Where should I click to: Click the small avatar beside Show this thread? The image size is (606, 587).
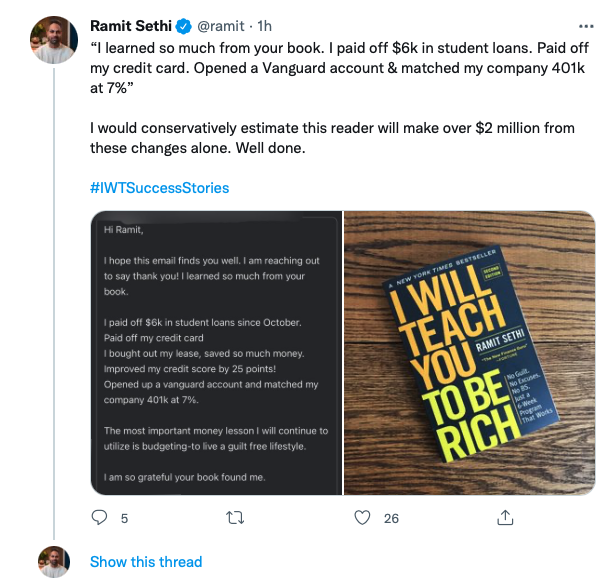click(55, 561)
